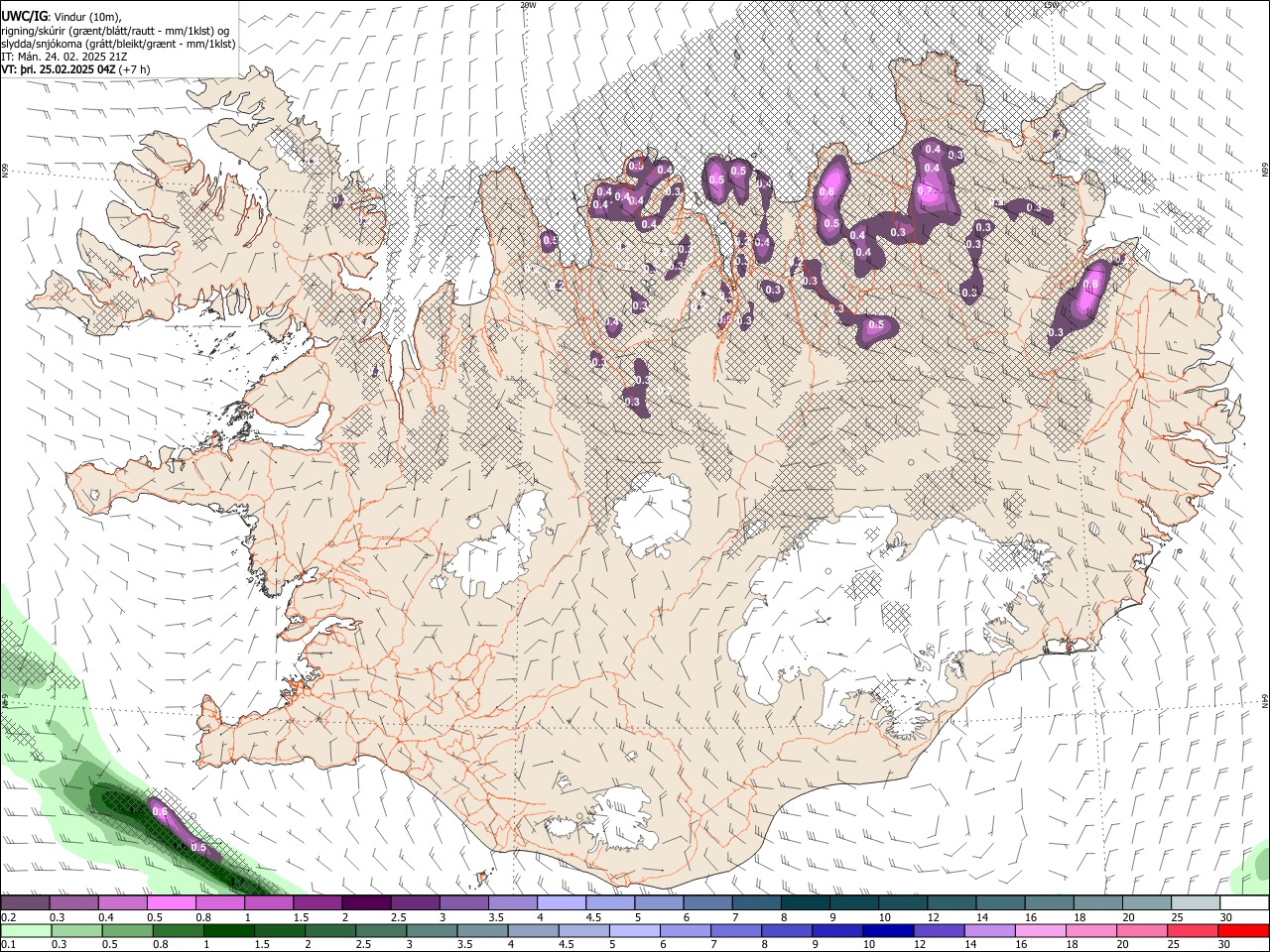
Task: Select the medium green 0.5 swatch, lower bar
Action: pyautogui.click(x=128, y=930)
